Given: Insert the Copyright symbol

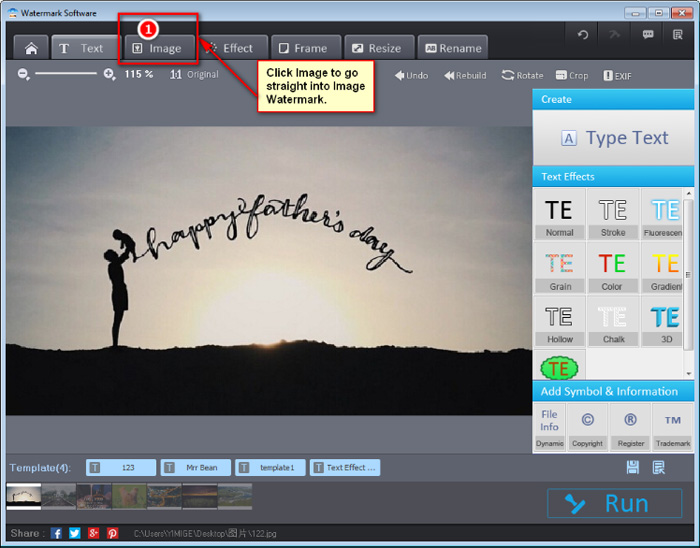Looking at the screenshot, I should pyautogui.click(x=588, y=428).
